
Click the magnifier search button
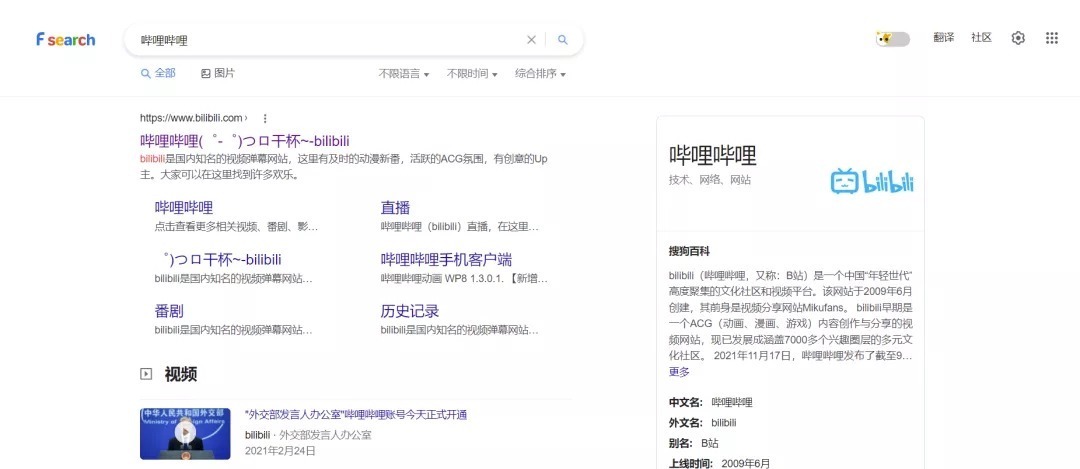pyautogui.click(x=563, y=40)
